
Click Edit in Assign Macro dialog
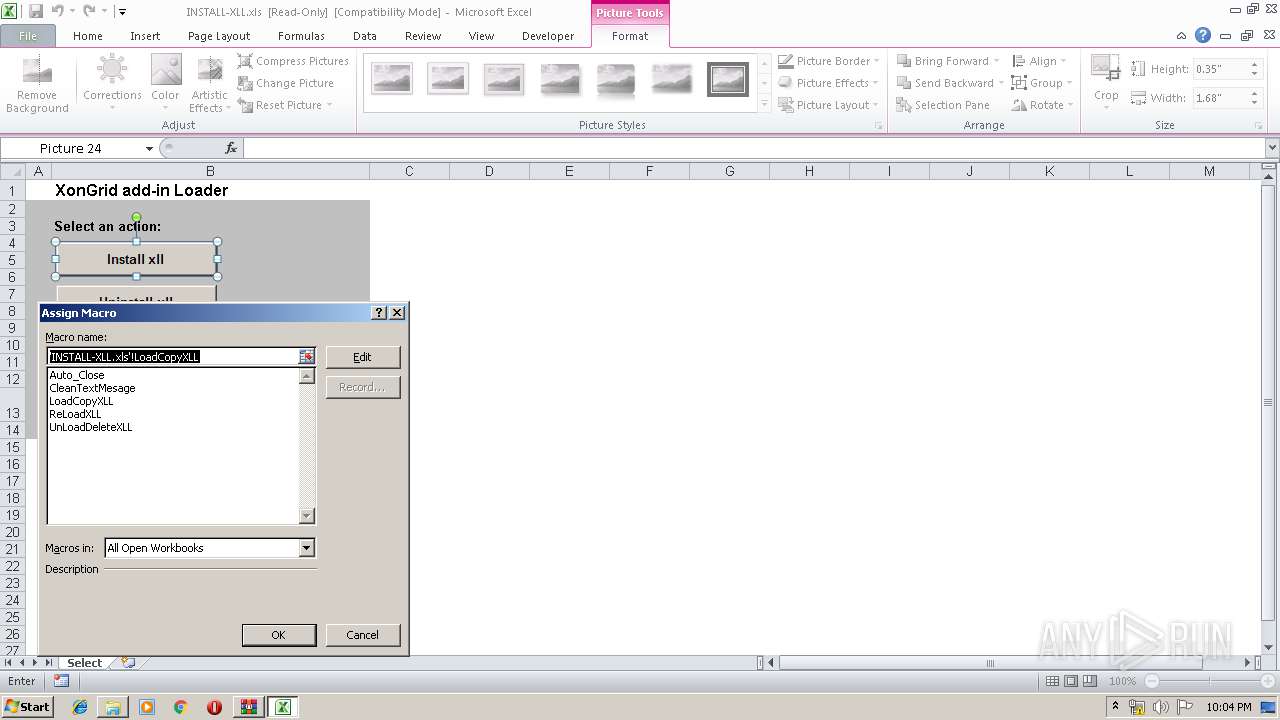coord(362,357)
